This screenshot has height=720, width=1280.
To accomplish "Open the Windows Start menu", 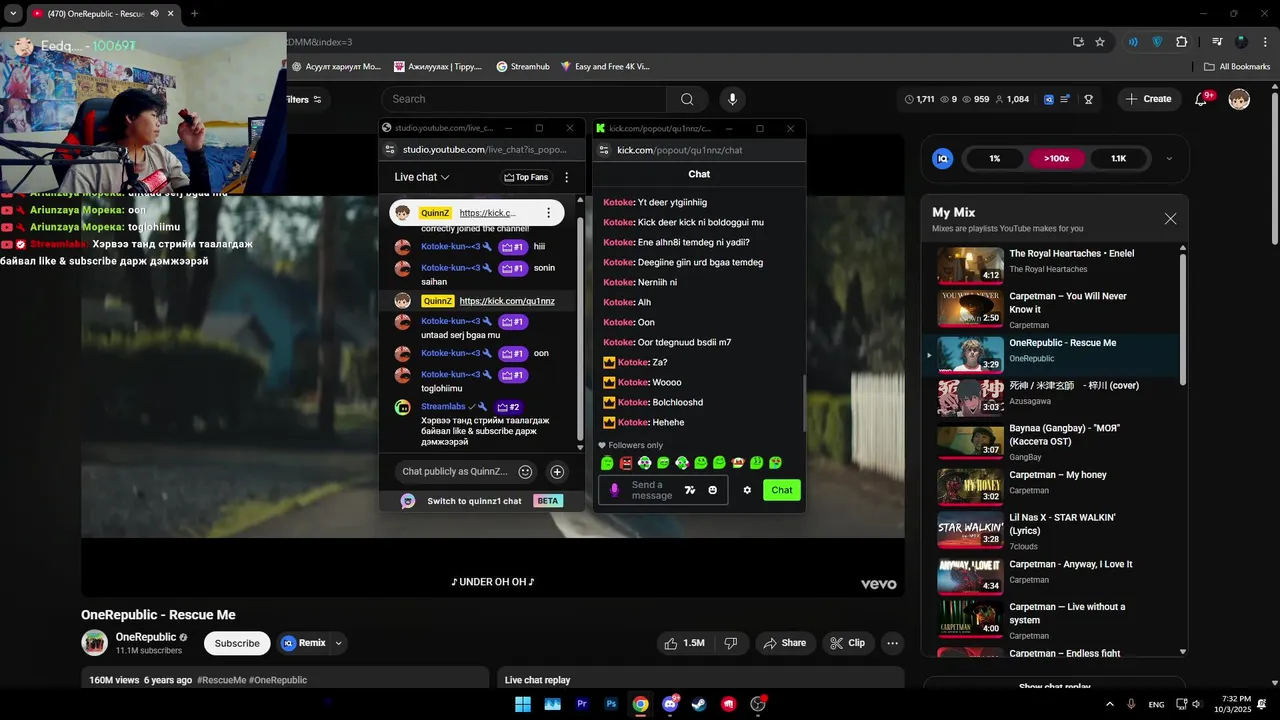I will coord(523,704).
